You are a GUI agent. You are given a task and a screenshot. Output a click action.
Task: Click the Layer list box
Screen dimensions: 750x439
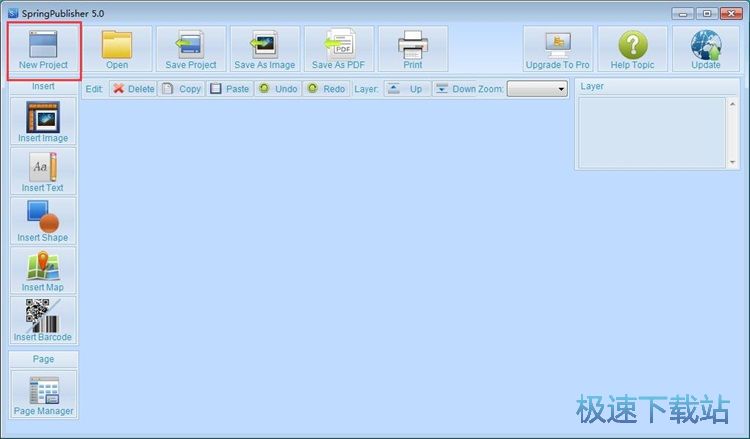tap(652, 132)
